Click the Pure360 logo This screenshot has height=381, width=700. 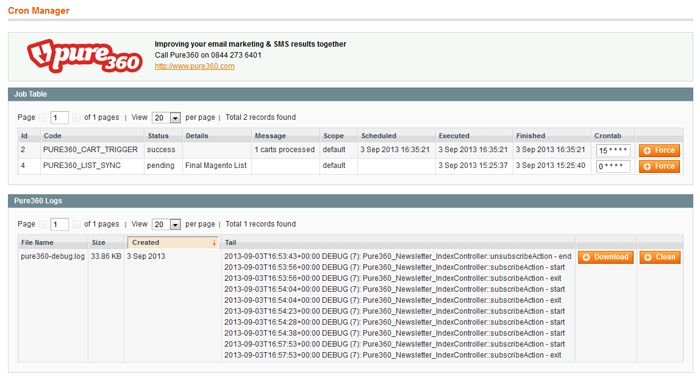[x=84, y=56]
